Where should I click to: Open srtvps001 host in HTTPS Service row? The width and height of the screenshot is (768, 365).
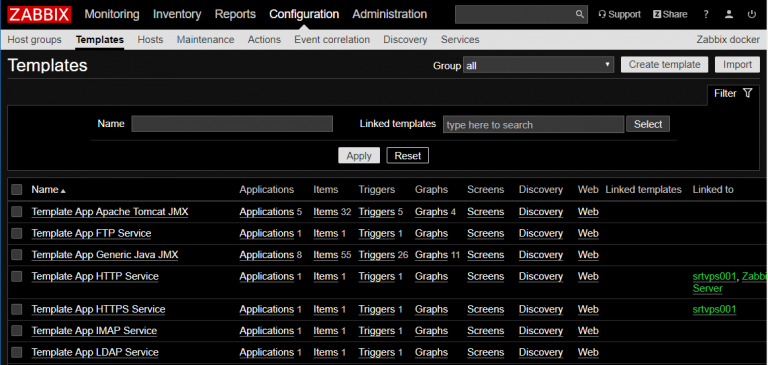tap(715, 309)
